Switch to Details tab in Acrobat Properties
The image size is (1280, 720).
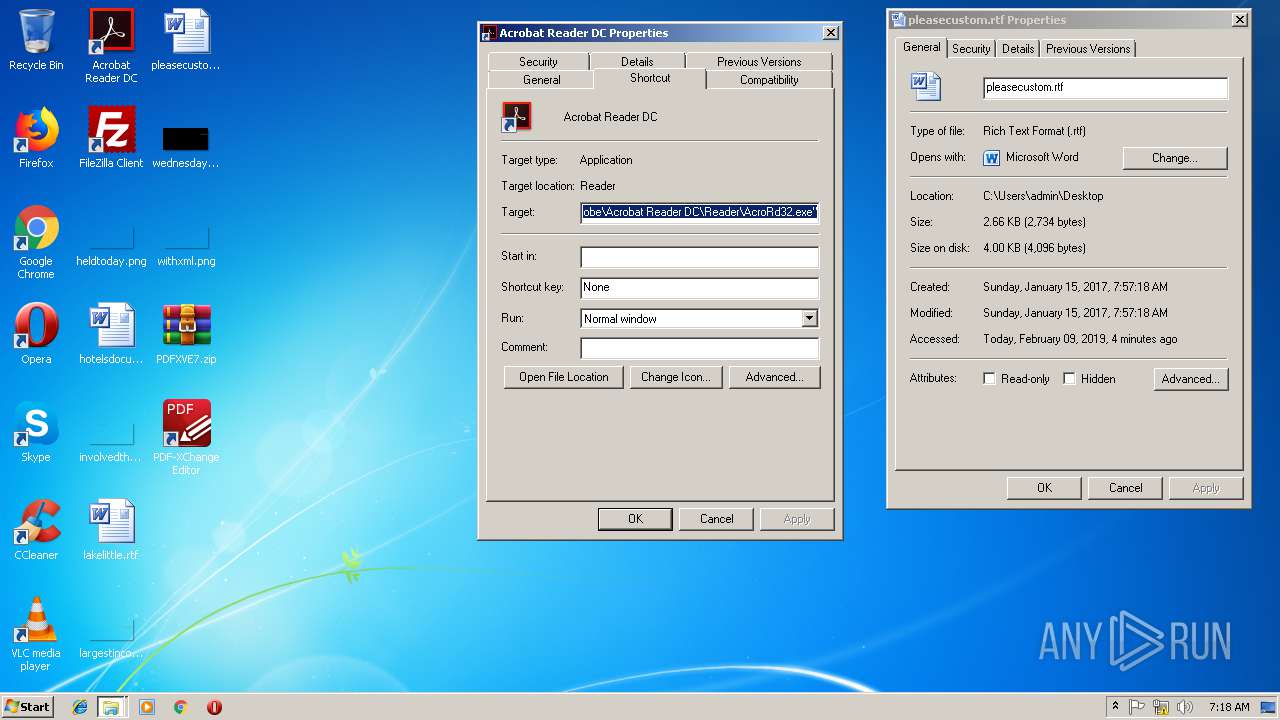637,61
